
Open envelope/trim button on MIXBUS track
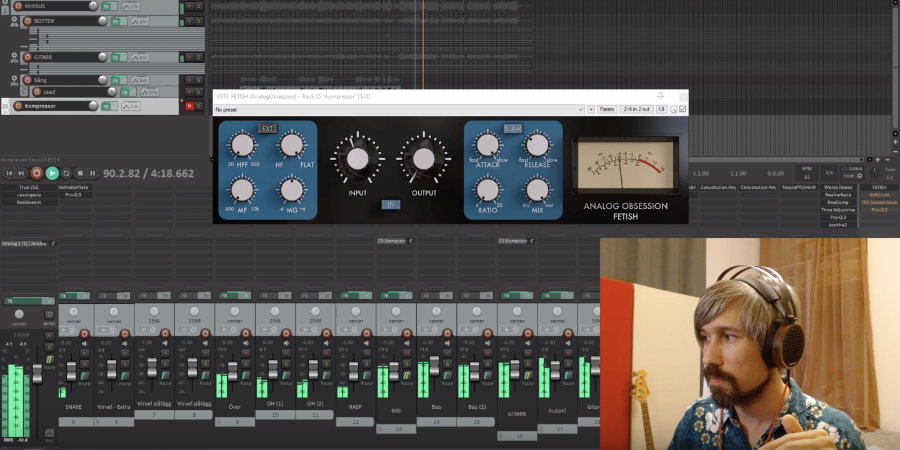[131, 6]
